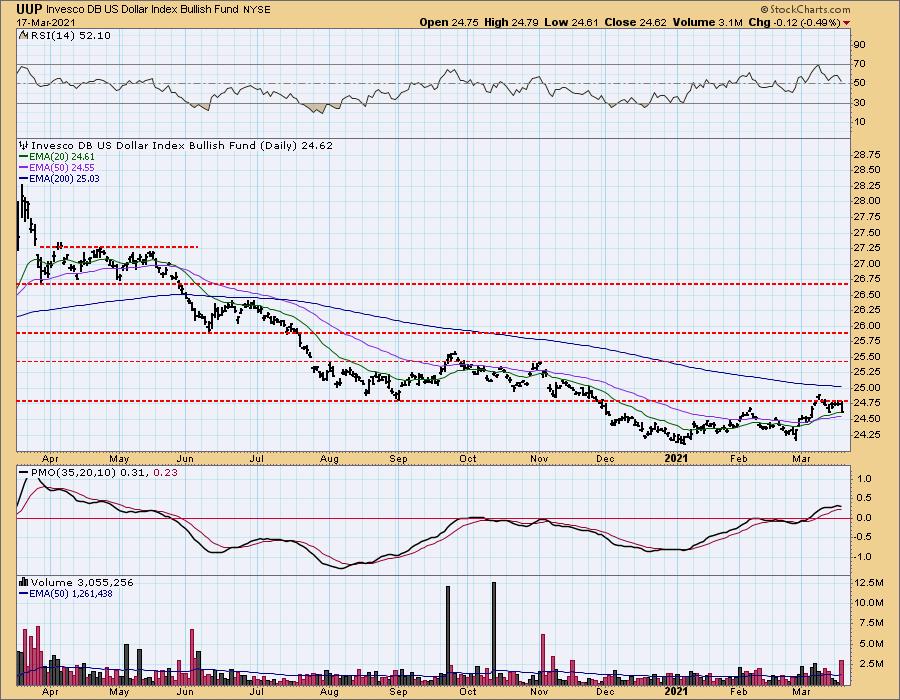The height and width of the screenshot is (700, 900).
Task: Click the RSI axis value 30
Action: 859,103
